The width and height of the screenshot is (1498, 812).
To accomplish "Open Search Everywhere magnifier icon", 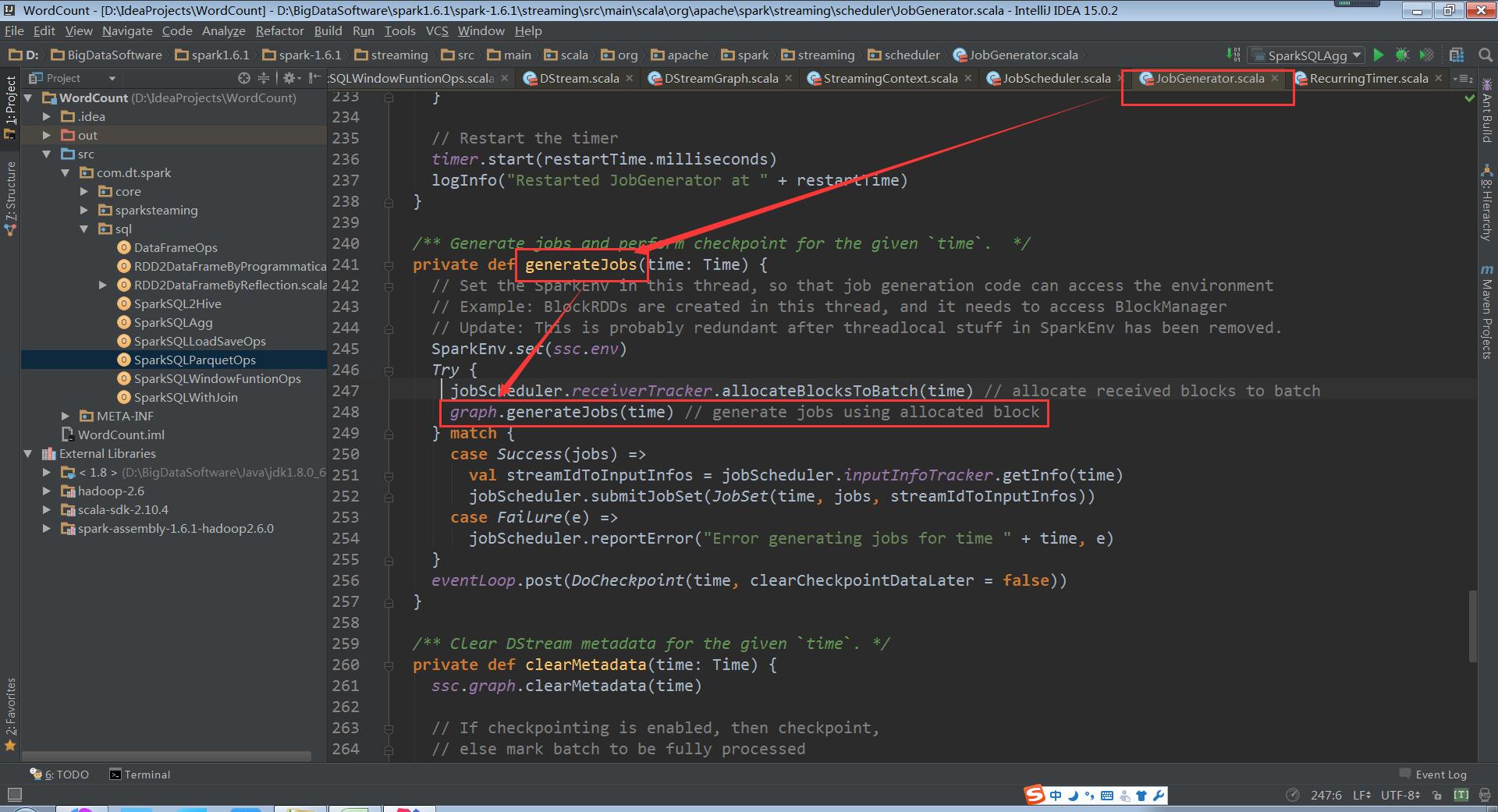I will pos(1485,55).
